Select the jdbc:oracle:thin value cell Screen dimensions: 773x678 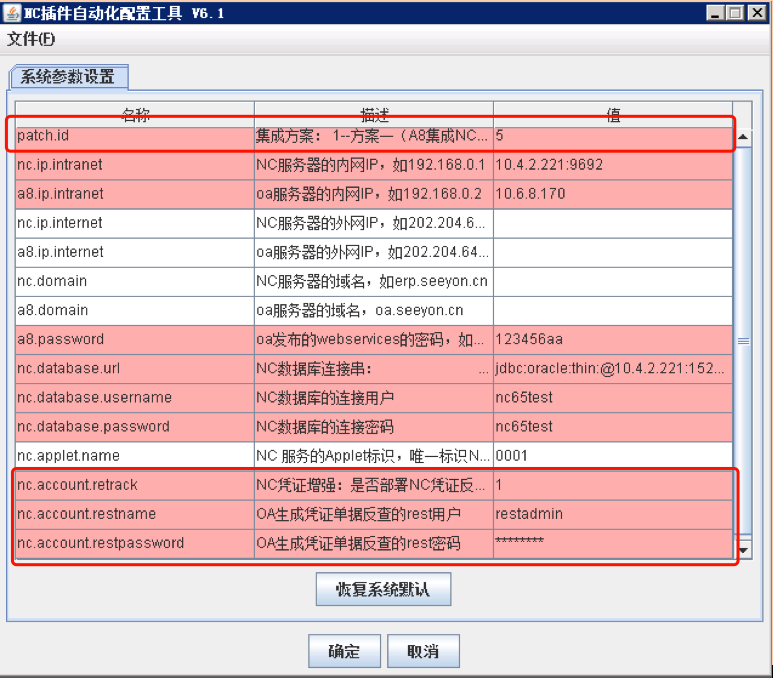tap(613, 369)
